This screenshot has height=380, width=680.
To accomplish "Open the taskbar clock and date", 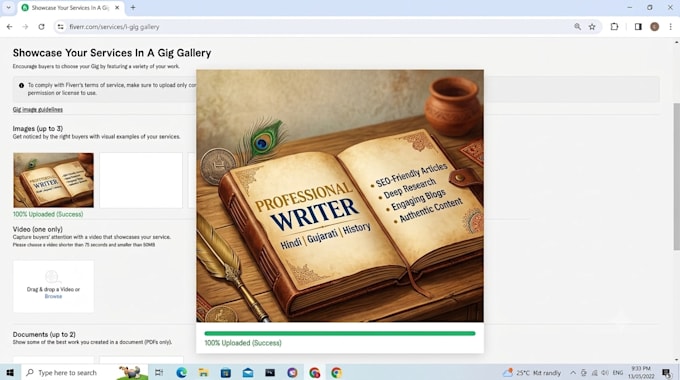I will tap(641, 373).
